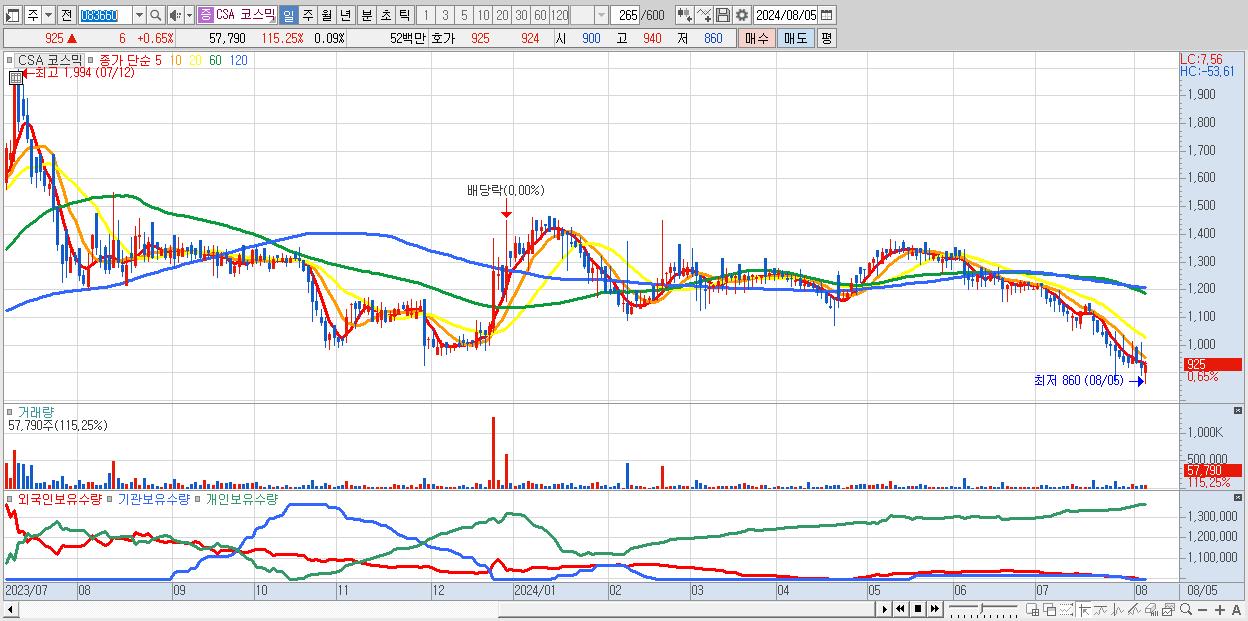Click the play button in bottom toolbar

(x=885, y=608)
